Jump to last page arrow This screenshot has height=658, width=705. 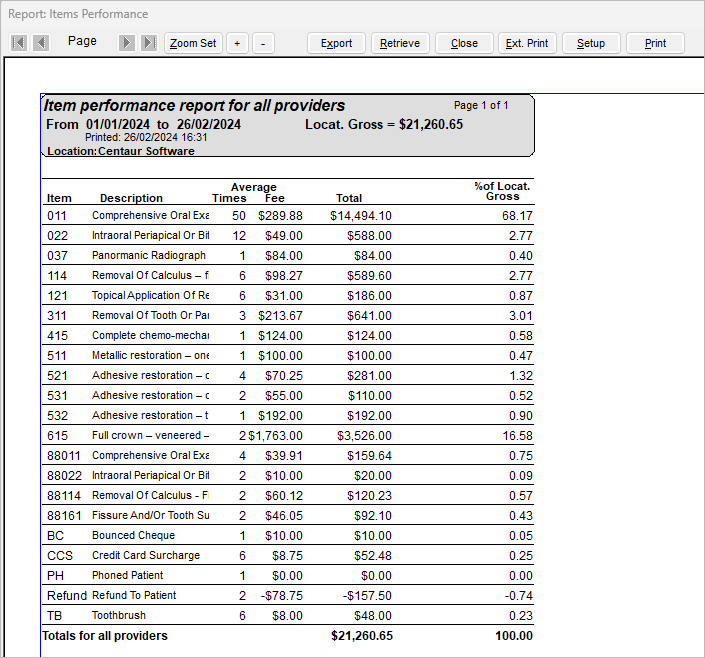(x=149, y=43)
